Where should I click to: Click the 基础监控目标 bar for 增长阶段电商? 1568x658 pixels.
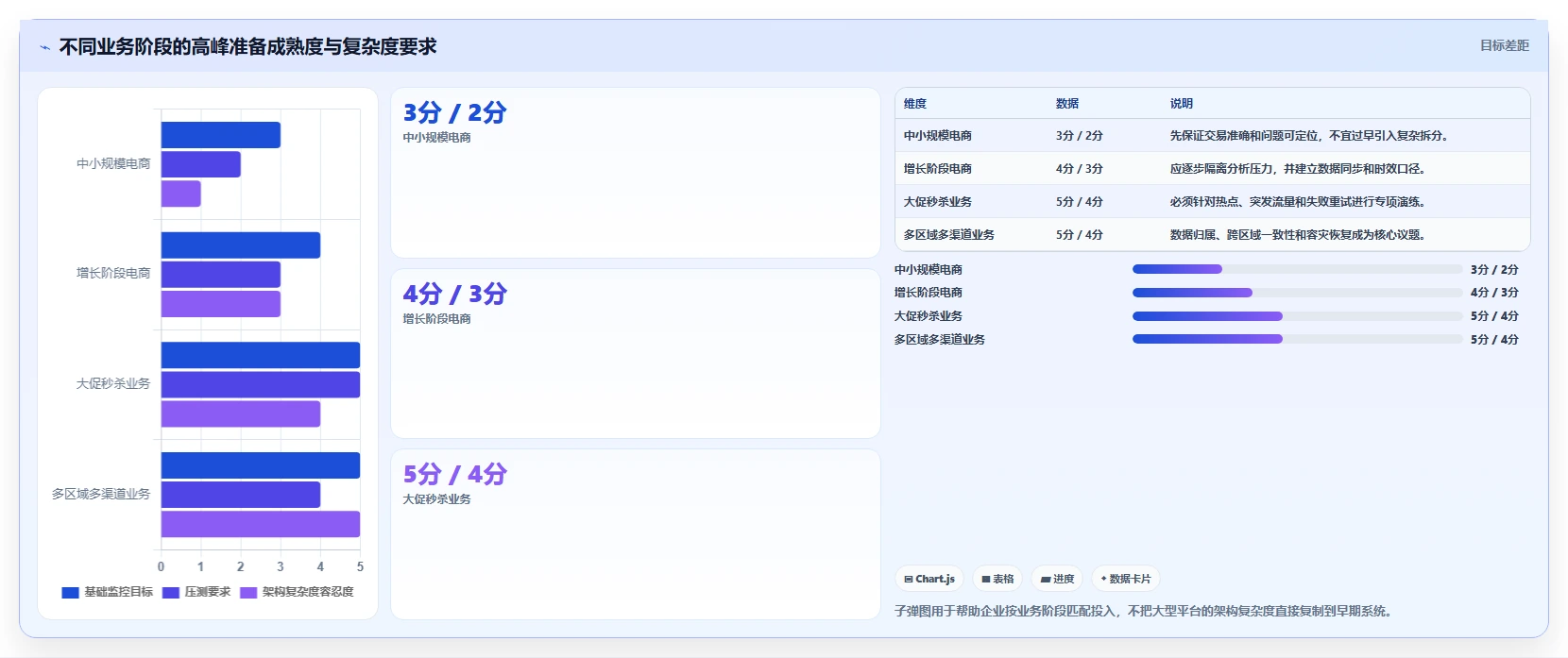[x=241, y=245]
